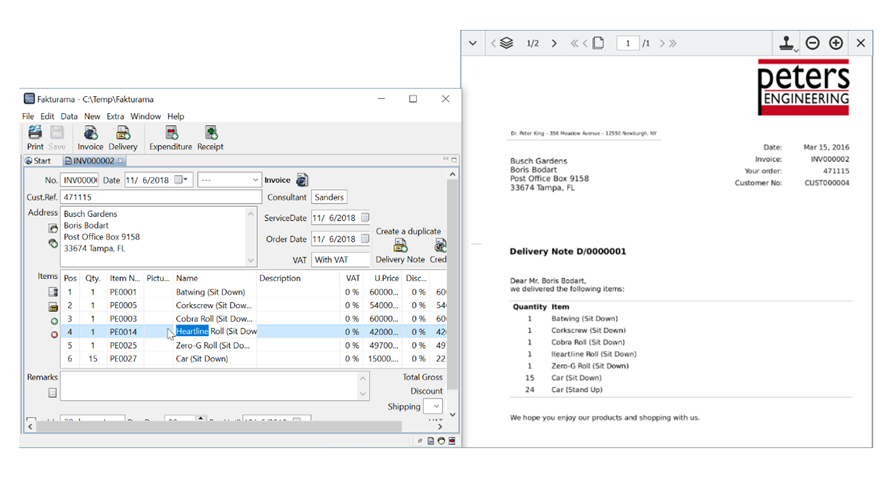Open a new Expenditure voucher

tap(171, 137)
